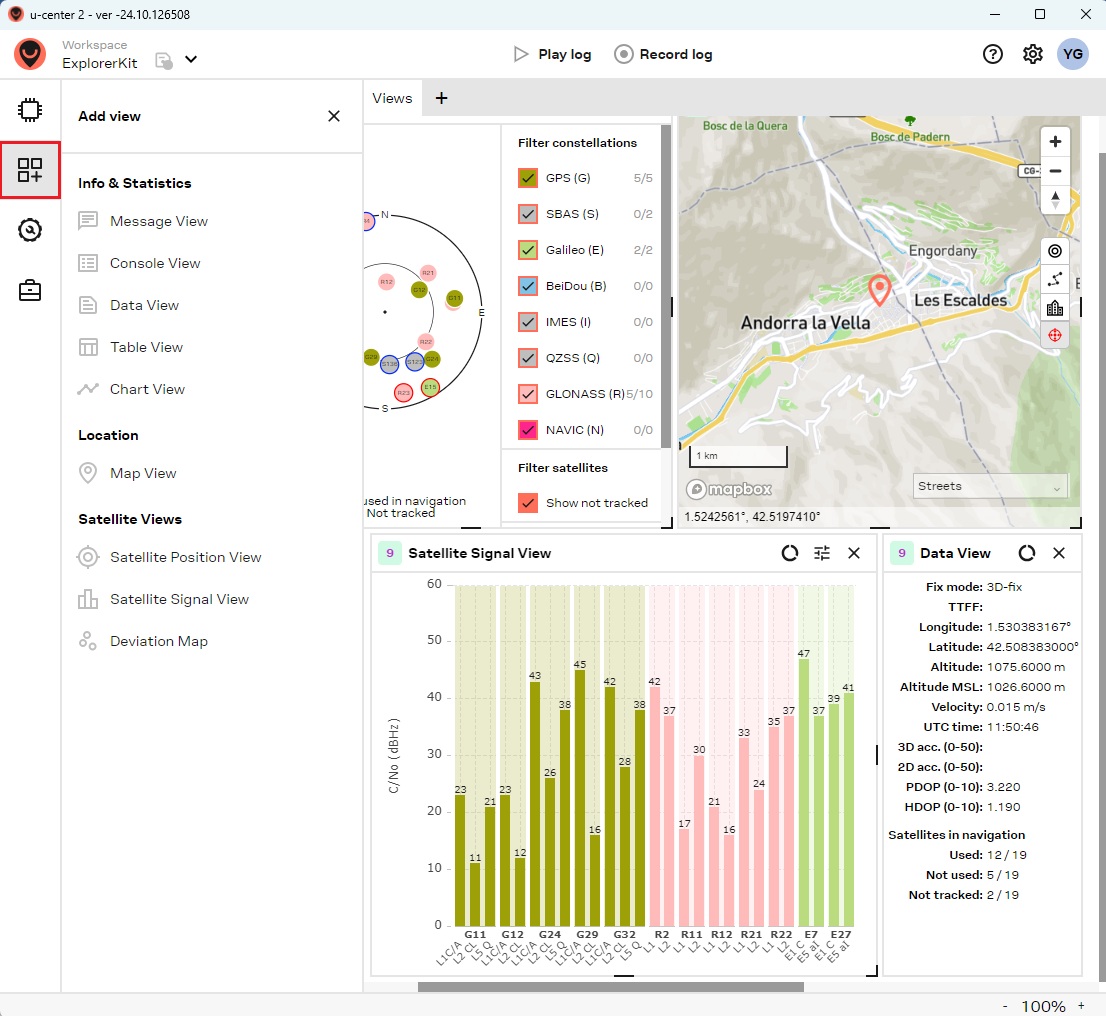The image size is (1106, 1016).
Task: Add a new tab with plus button
Action: tap(441, 98)
